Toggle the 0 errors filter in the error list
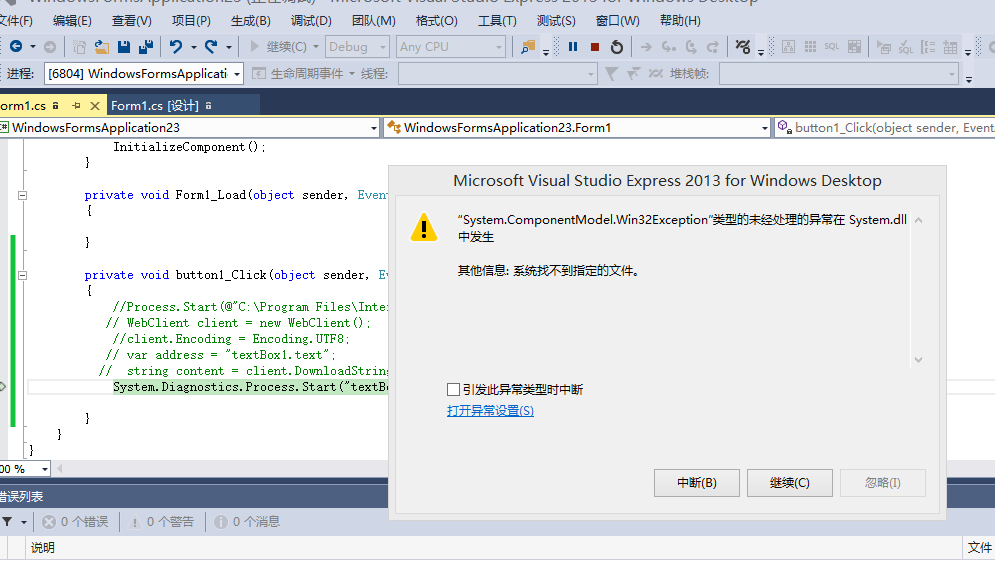995x564 pixels. [x=75, y=521]
